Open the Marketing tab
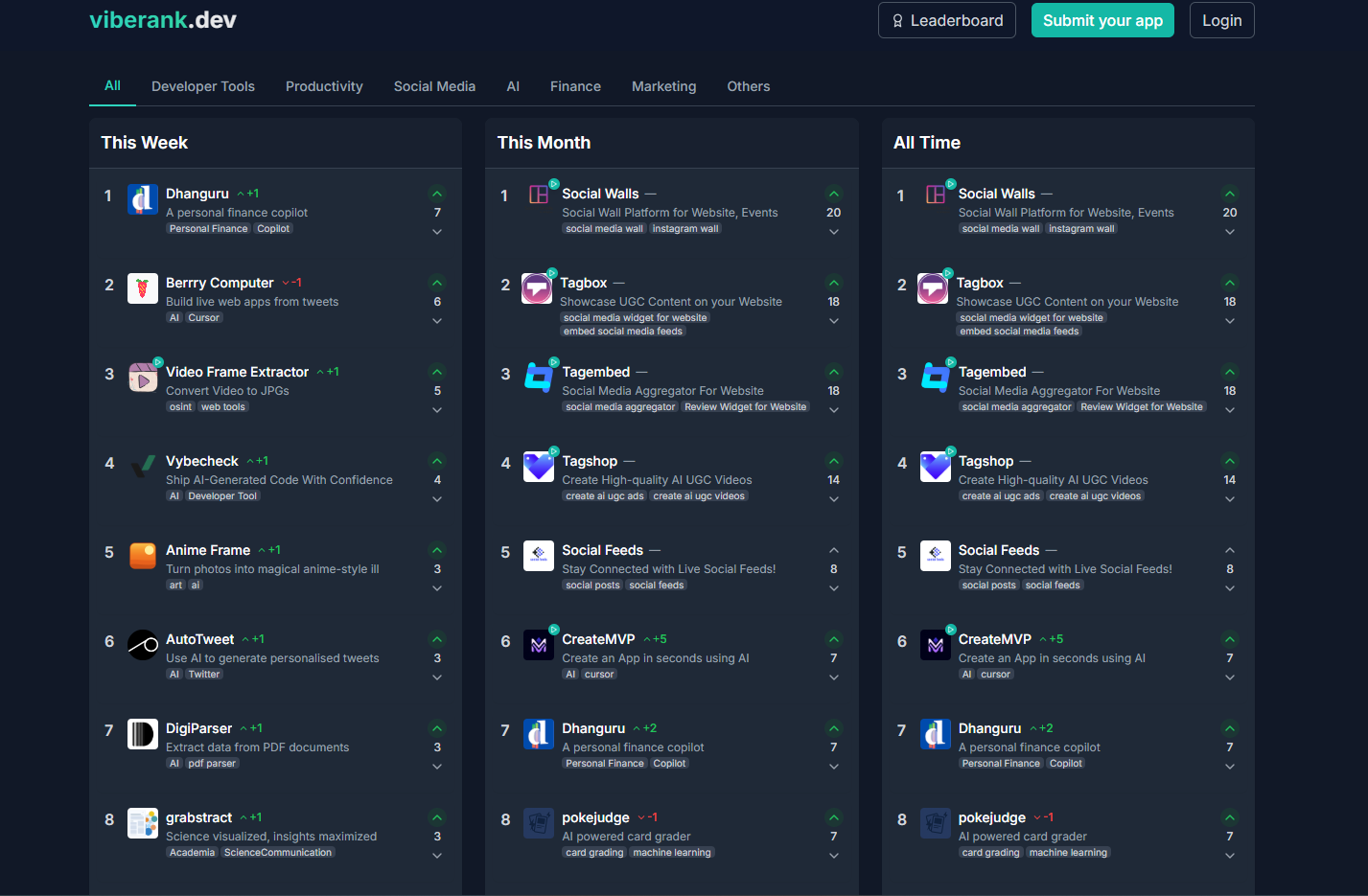1368x896 pixels. pyautogui.click(x=663, y=86)
